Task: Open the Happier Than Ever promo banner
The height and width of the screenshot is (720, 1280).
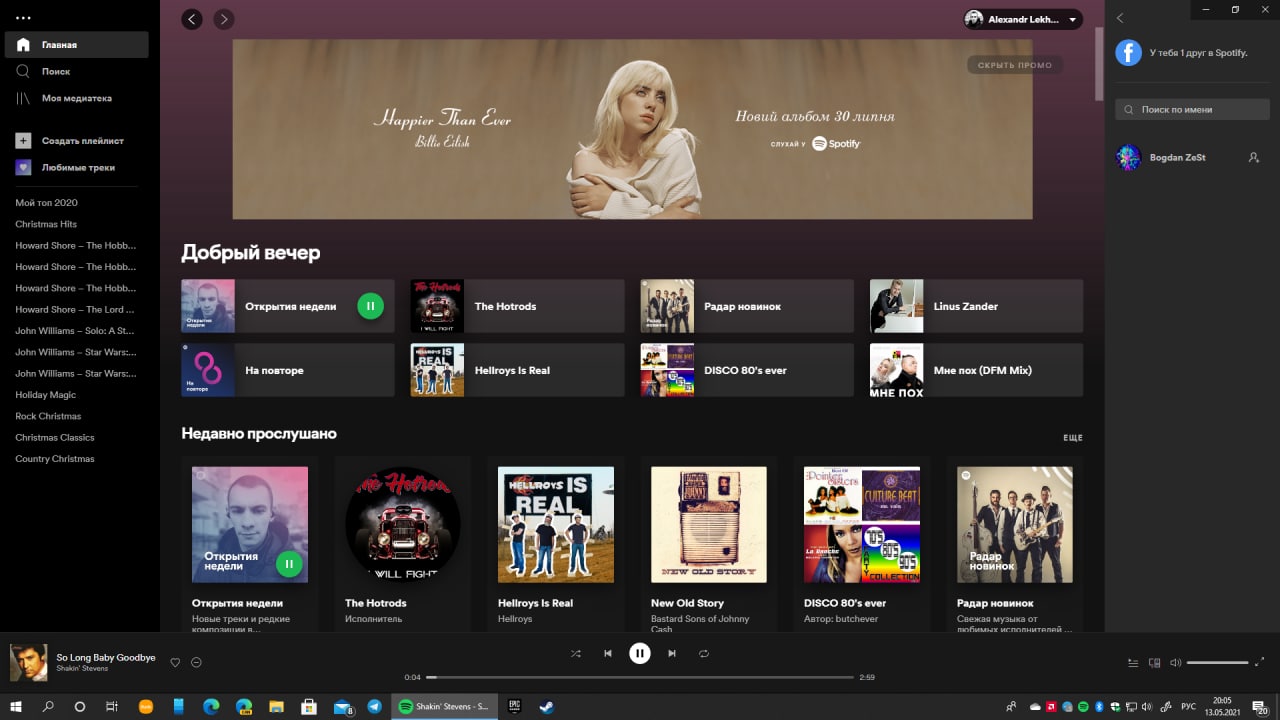Action: [x=632, y=129]
